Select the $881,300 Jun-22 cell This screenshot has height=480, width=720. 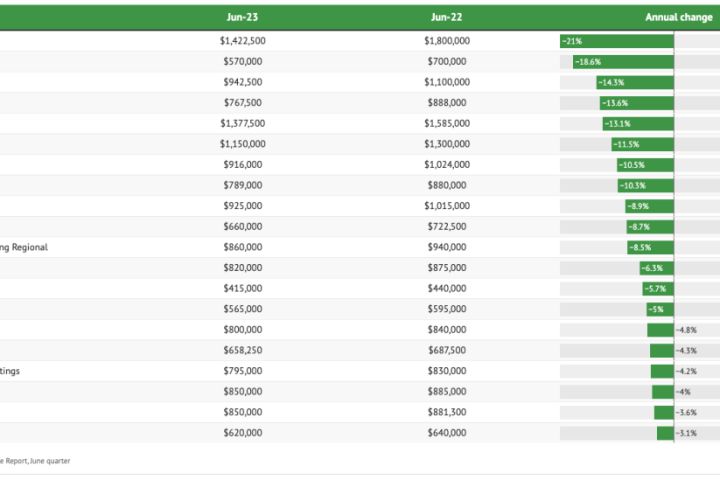(x=446, y=412)
